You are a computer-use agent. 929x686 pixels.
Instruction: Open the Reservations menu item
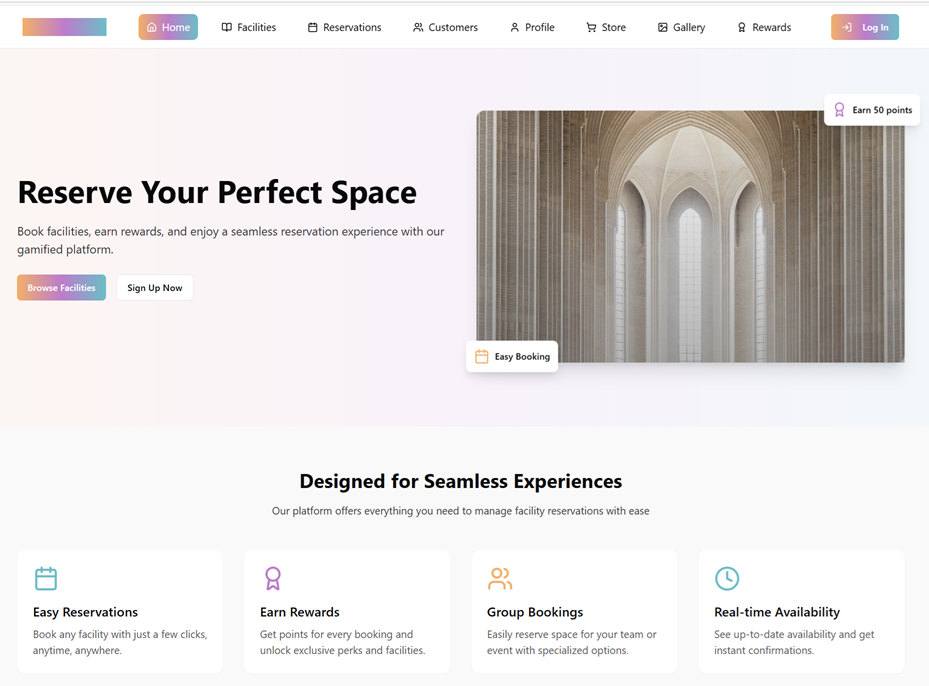pyautogui.click(x=344, y=27)
